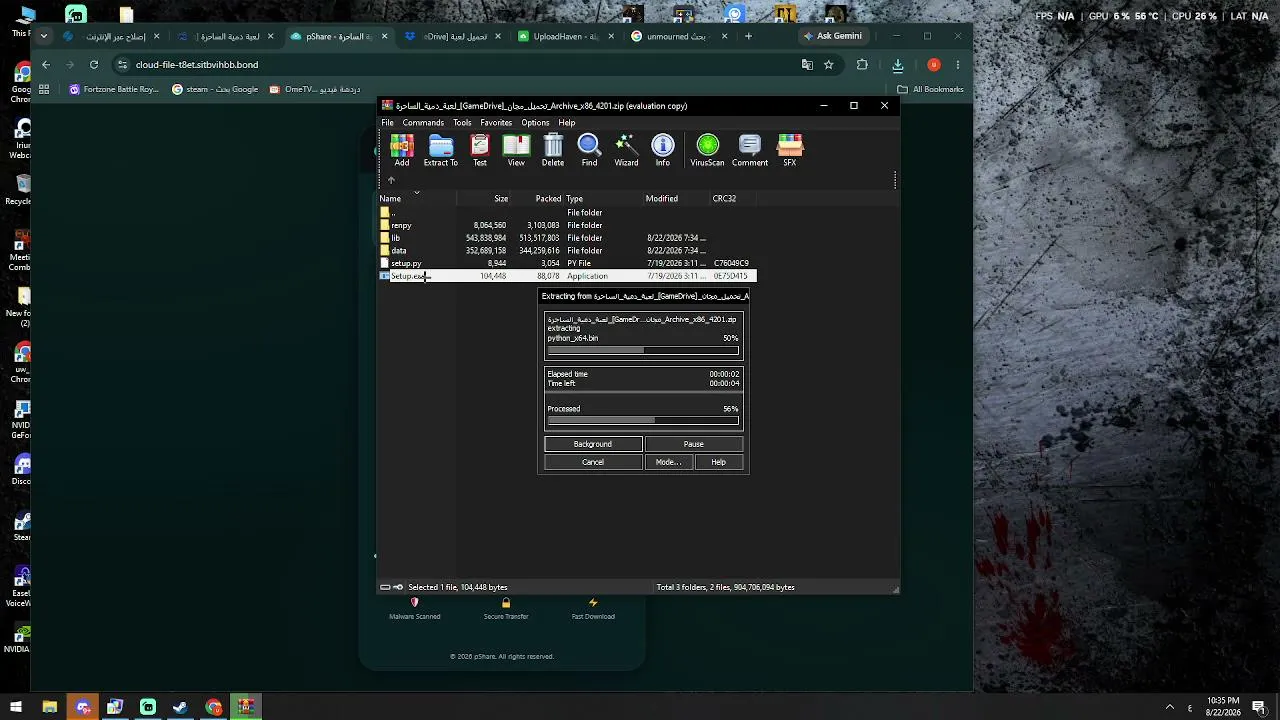Open Chrome extensions puzzle icon

[862, 65]
